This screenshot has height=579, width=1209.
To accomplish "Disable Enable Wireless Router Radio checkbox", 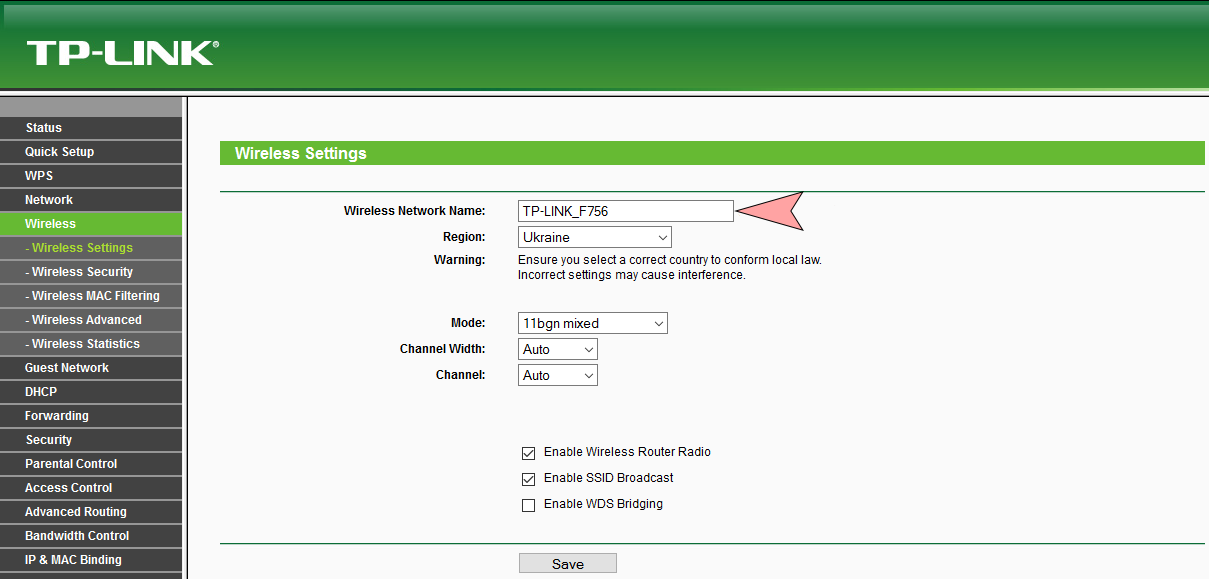I will coord(528,453).
